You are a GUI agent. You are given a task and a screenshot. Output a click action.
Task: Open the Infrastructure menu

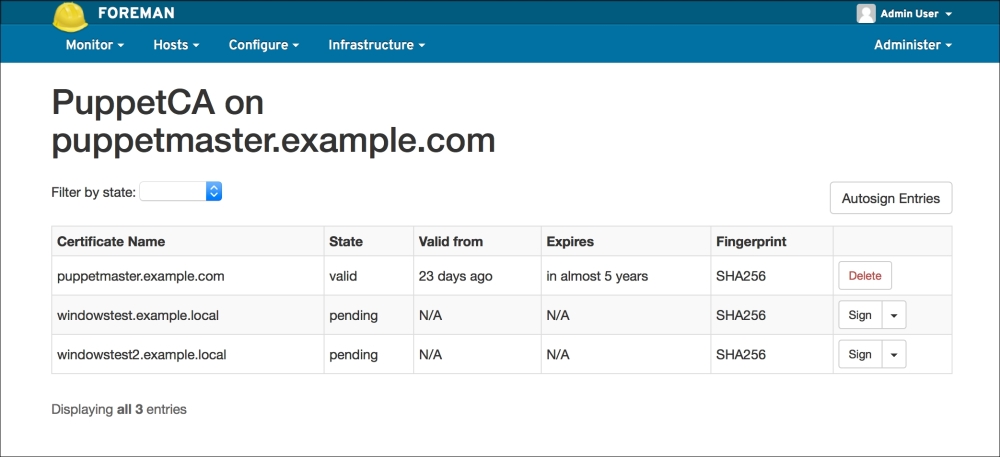click(x=376, y=45)
